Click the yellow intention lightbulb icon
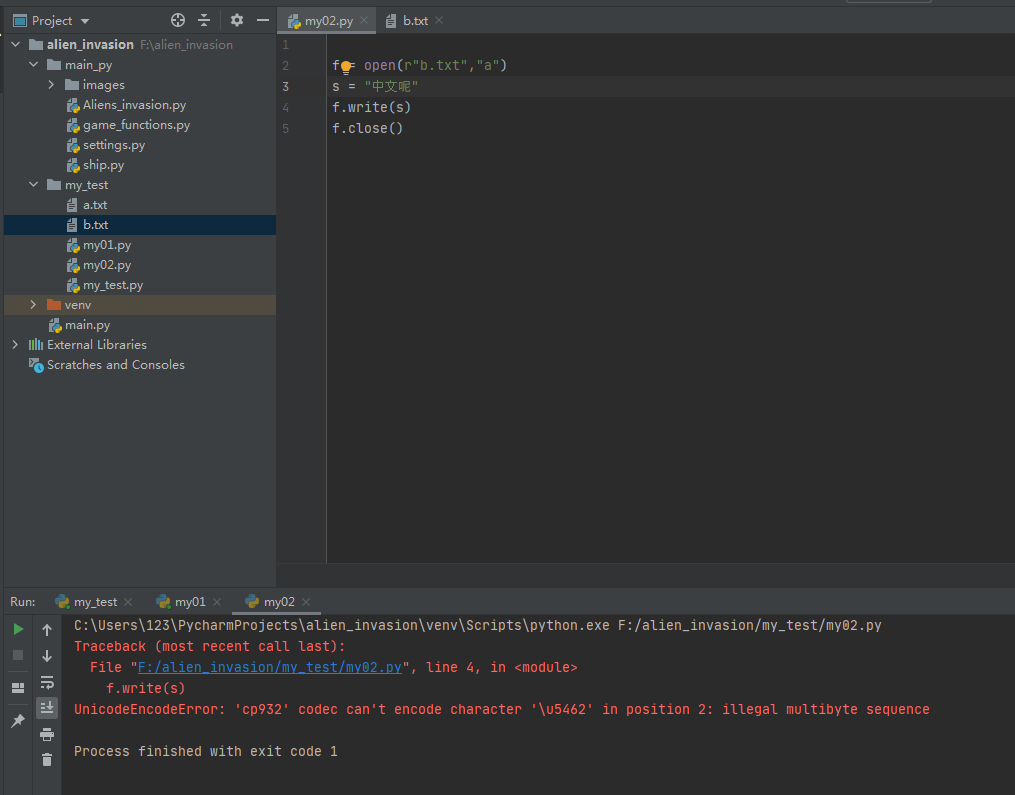Viewport: 1015px width, 795px height. point(346,66)
